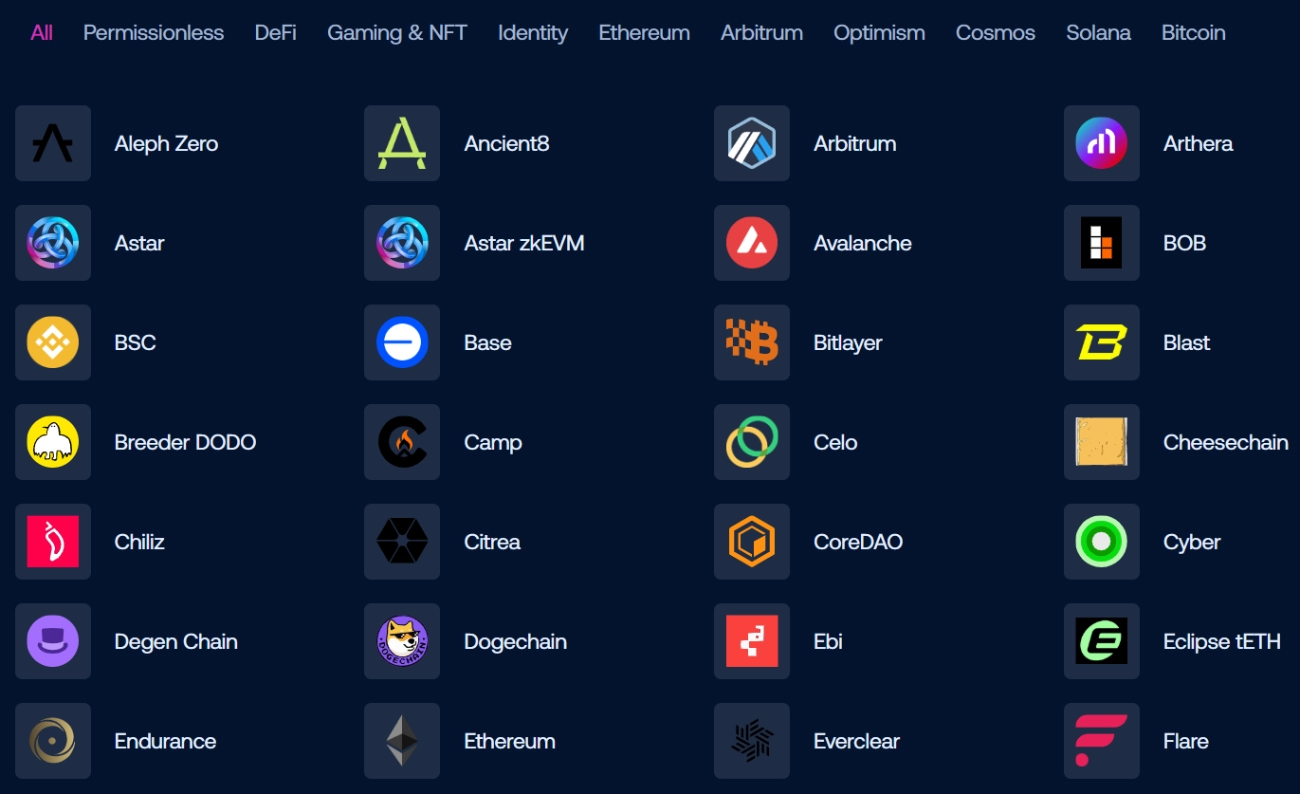This screenshot has height=794, width=1300.
Task: Open the Cheesechain label
Action: tap(1226, 442)
